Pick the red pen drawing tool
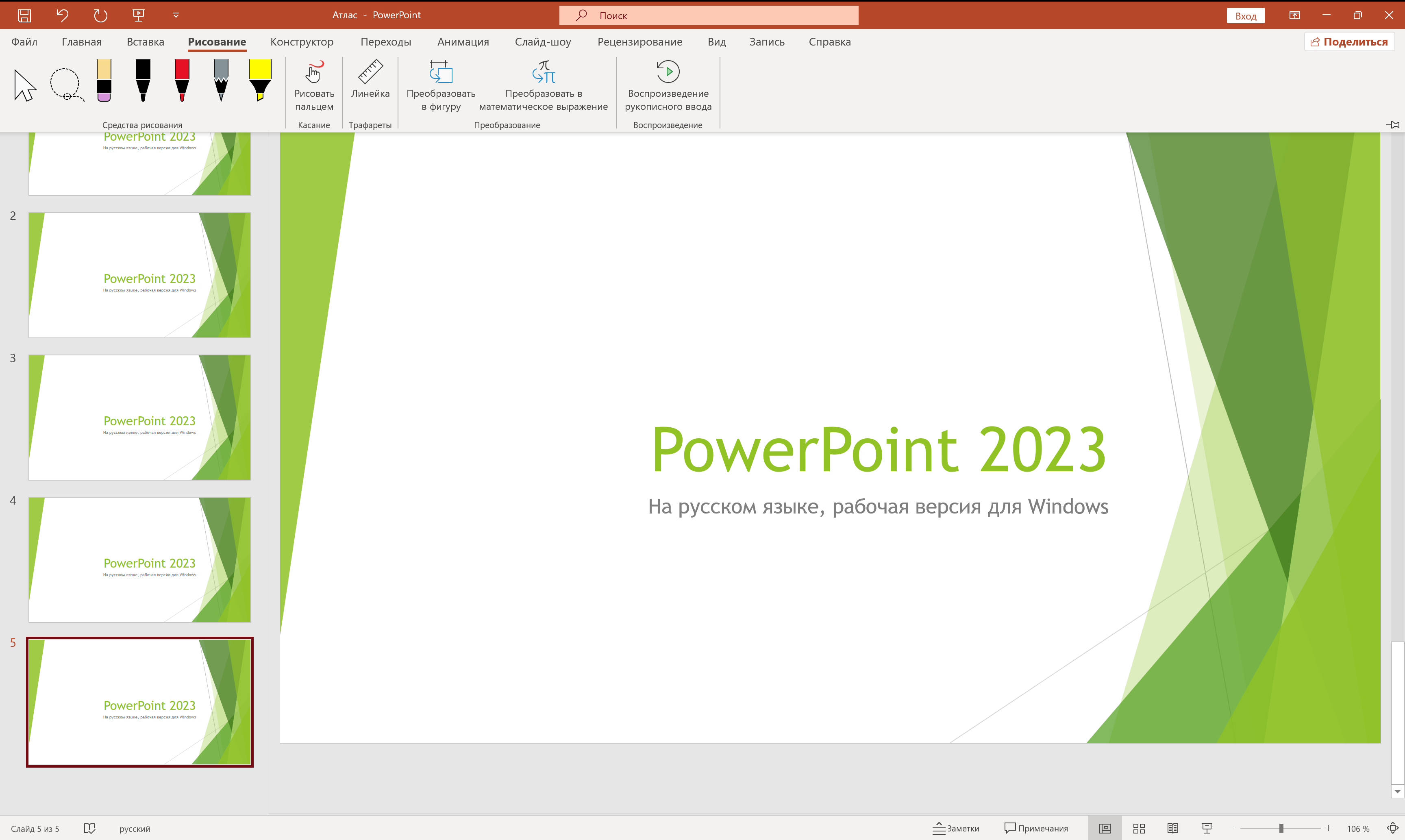Image resolution: width=1405 pixels, height=840 pixels. pyautogui.click(x=181, y=82)
